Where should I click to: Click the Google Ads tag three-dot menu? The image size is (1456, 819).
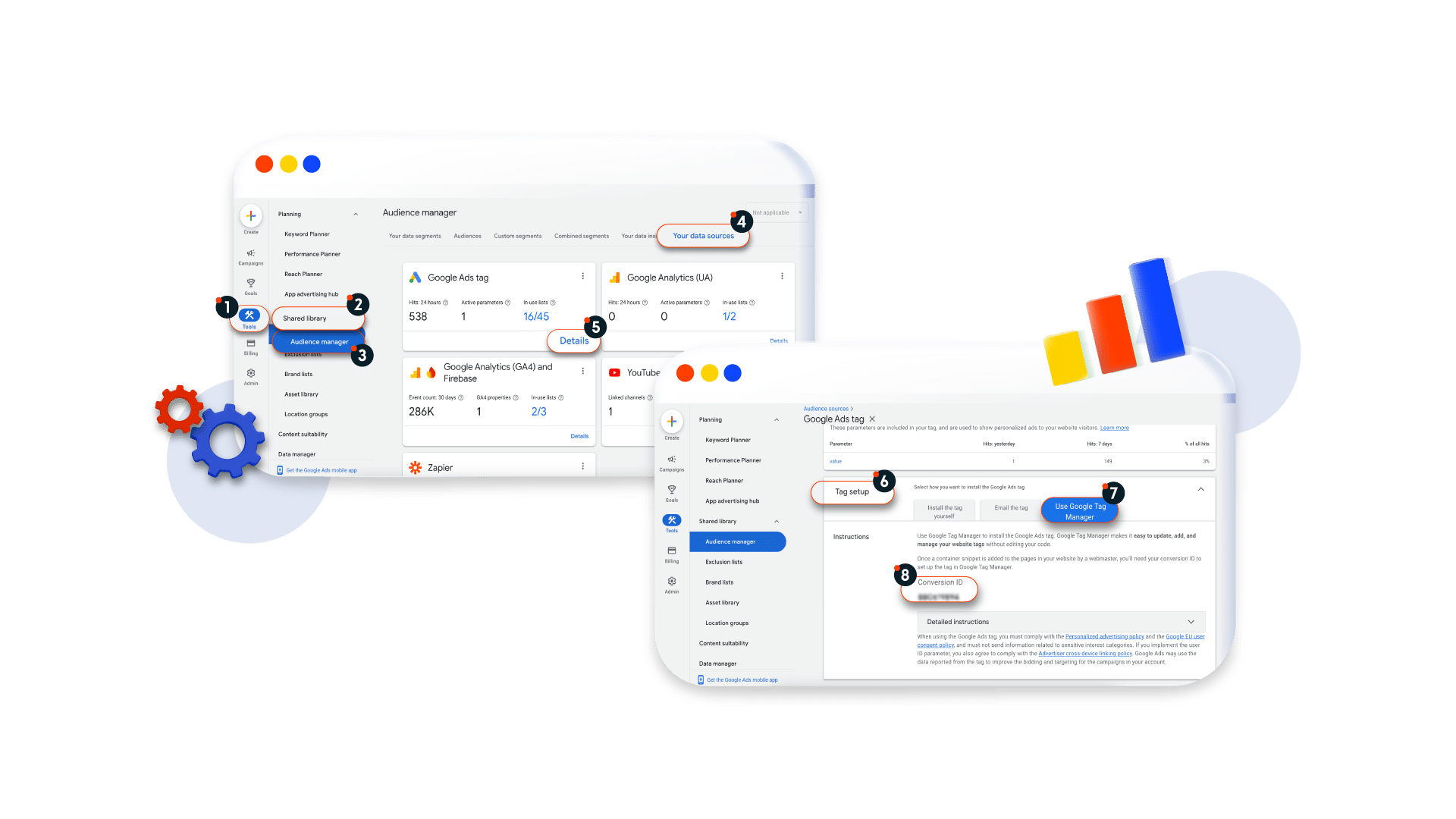584,277
